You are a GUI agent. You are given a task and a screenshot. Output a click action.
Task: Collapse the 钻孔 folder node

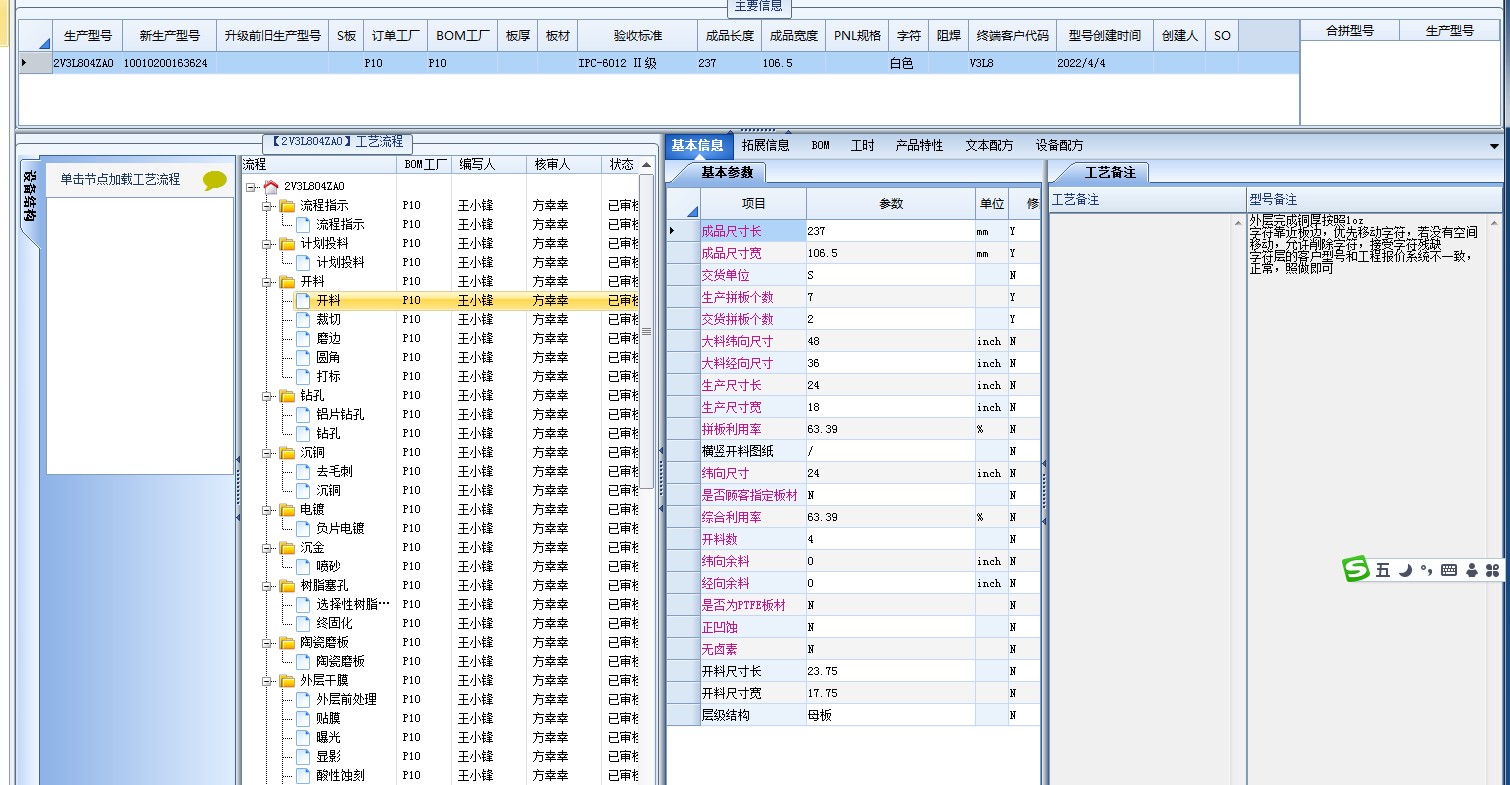coord(267,395)
